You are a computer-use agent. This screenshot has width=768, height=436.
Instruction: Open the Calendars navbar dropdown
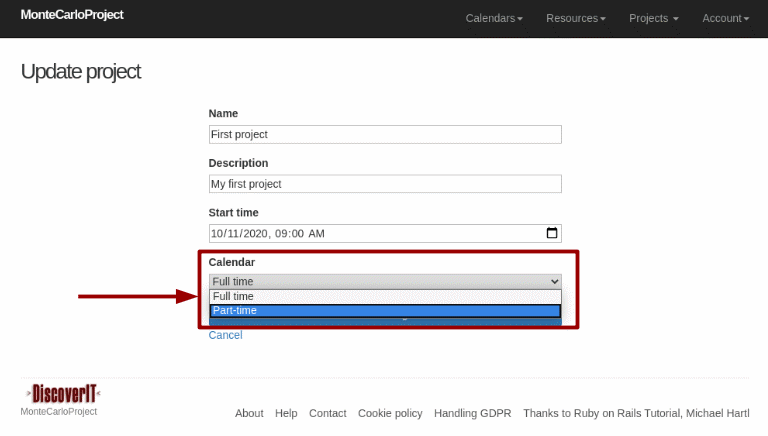coord(494,18)
